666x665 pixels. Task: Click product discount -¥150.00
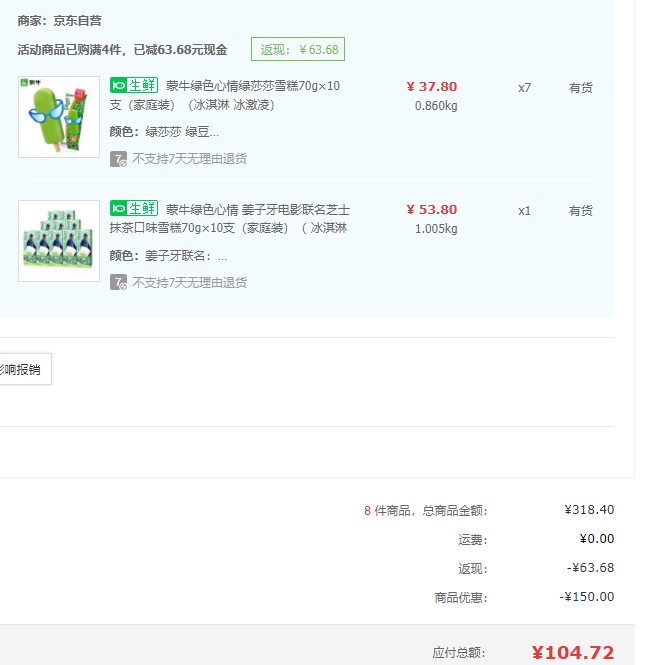(587, 597)
